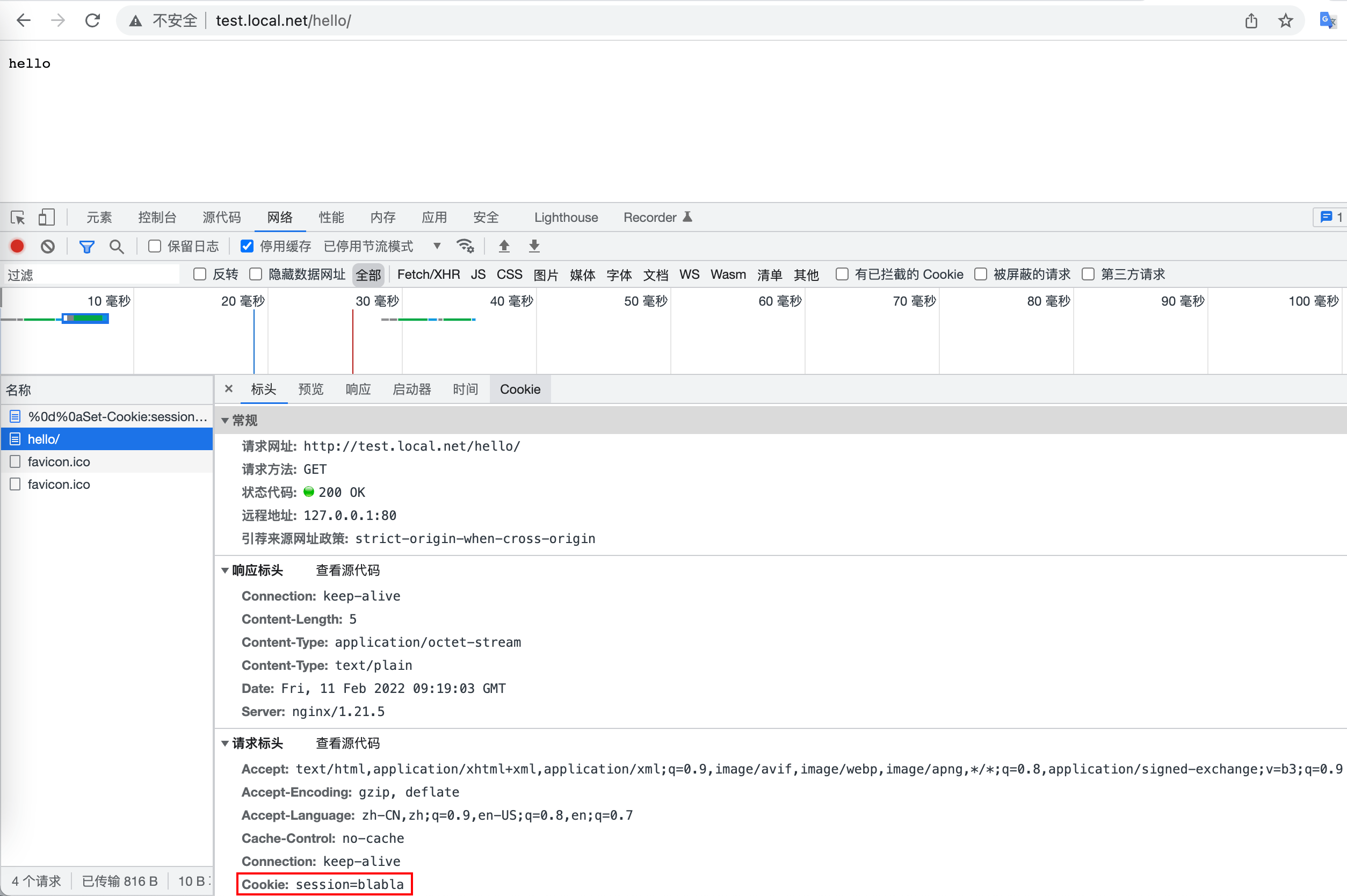
Task: Clear the network log with the clear icon
Action: [48, 246]
